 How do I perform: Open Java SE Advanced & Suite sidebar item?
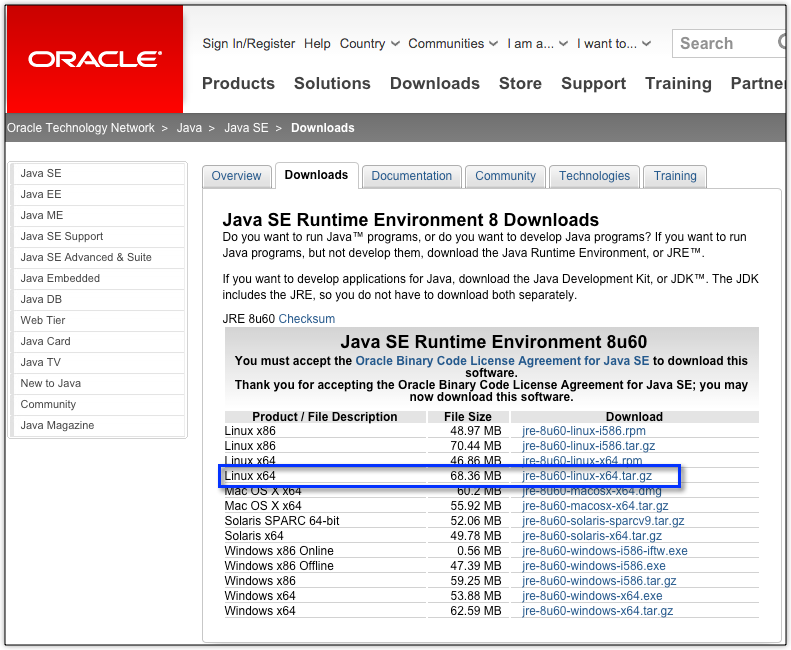point(86,257)
